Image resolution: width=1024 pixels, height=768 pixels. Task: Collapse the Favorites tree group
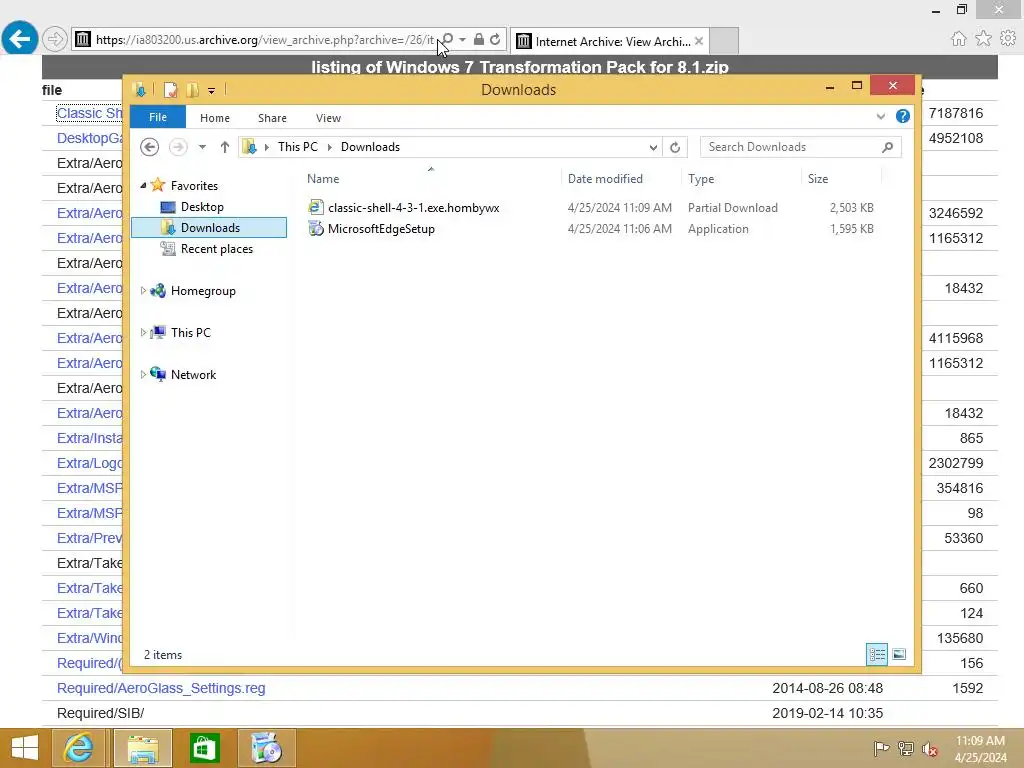coord(143,185)
